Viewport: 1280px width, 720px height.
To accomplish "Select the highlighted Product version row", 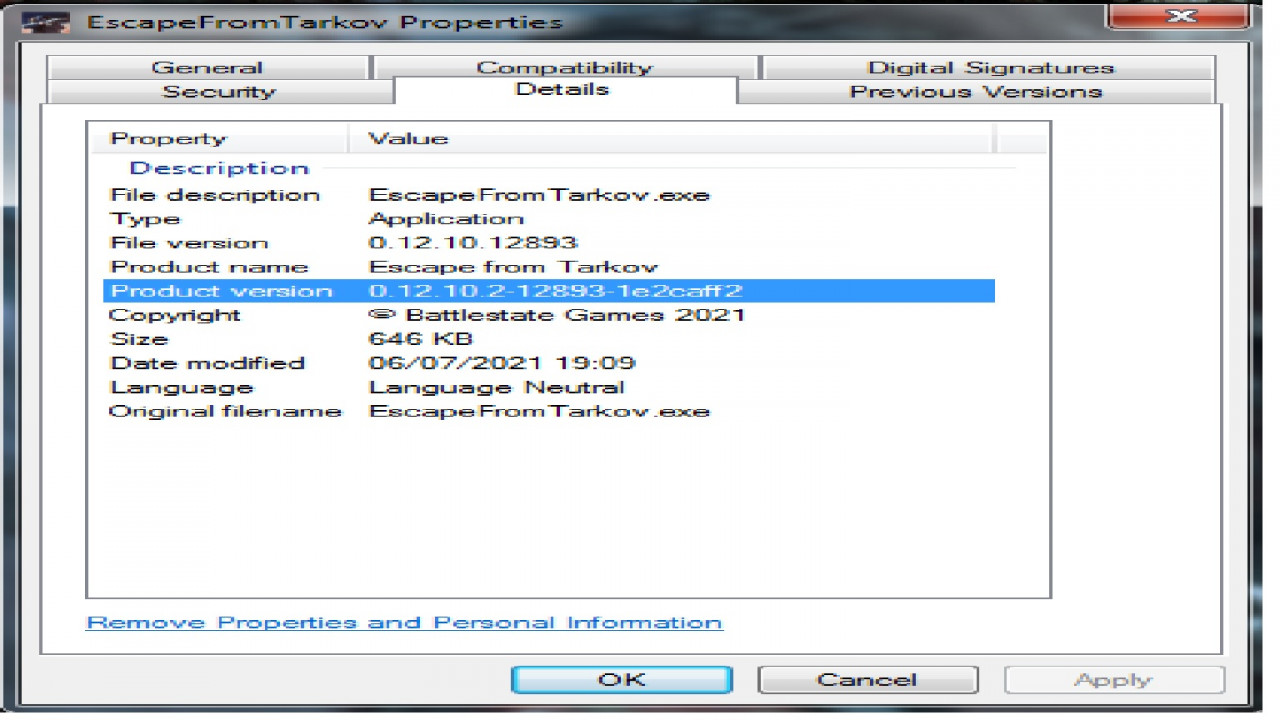I will [x=549, y=291].
